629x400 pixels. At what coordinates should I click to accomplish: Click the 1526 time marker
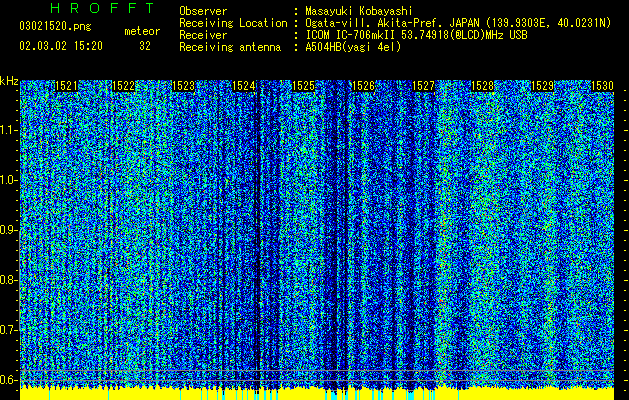[363, 86]
